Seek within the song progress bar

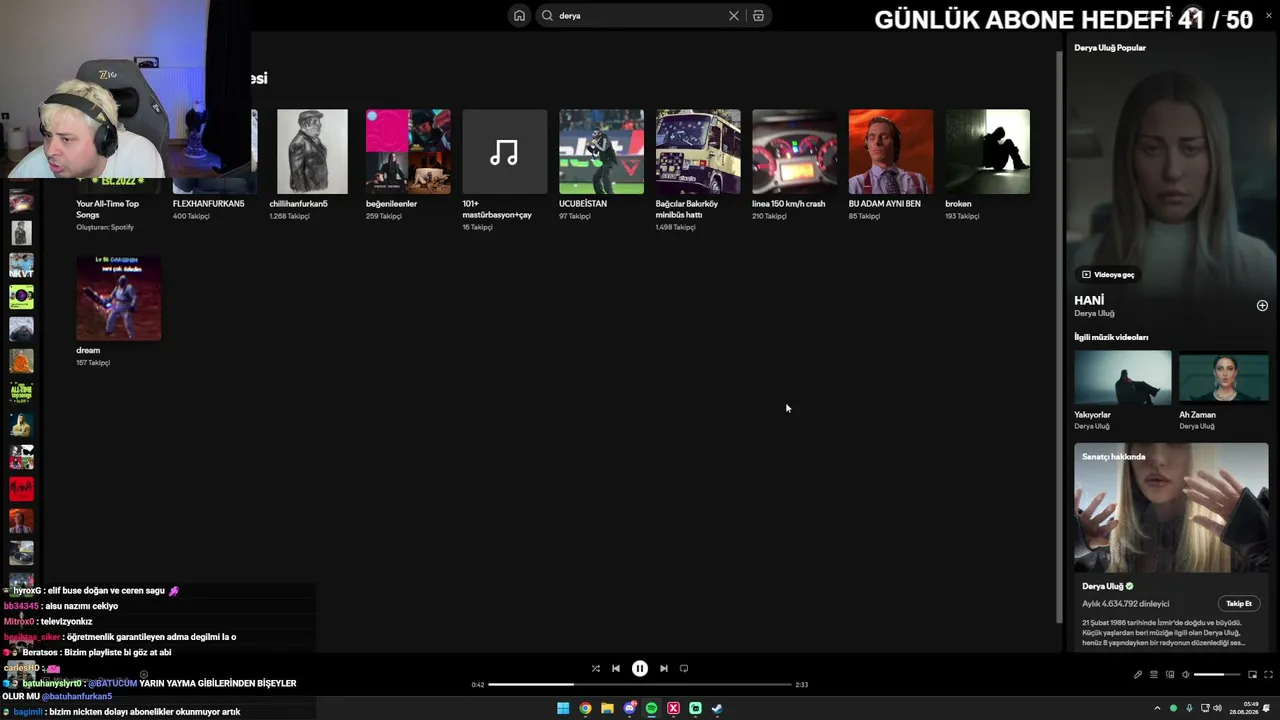click(x=640, y=685)
